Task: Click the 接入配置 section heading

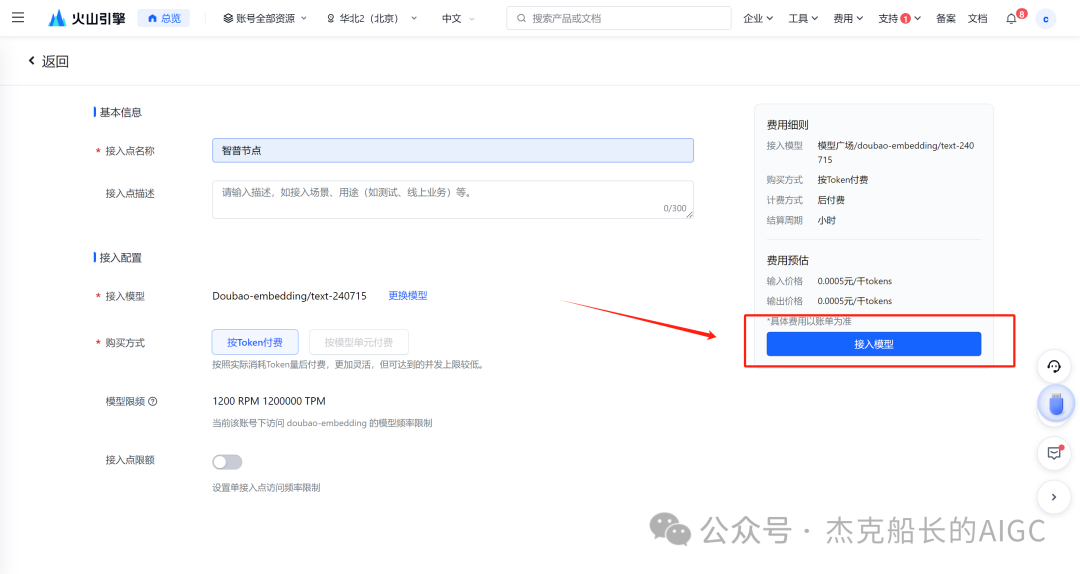Action: click(121, 258)
